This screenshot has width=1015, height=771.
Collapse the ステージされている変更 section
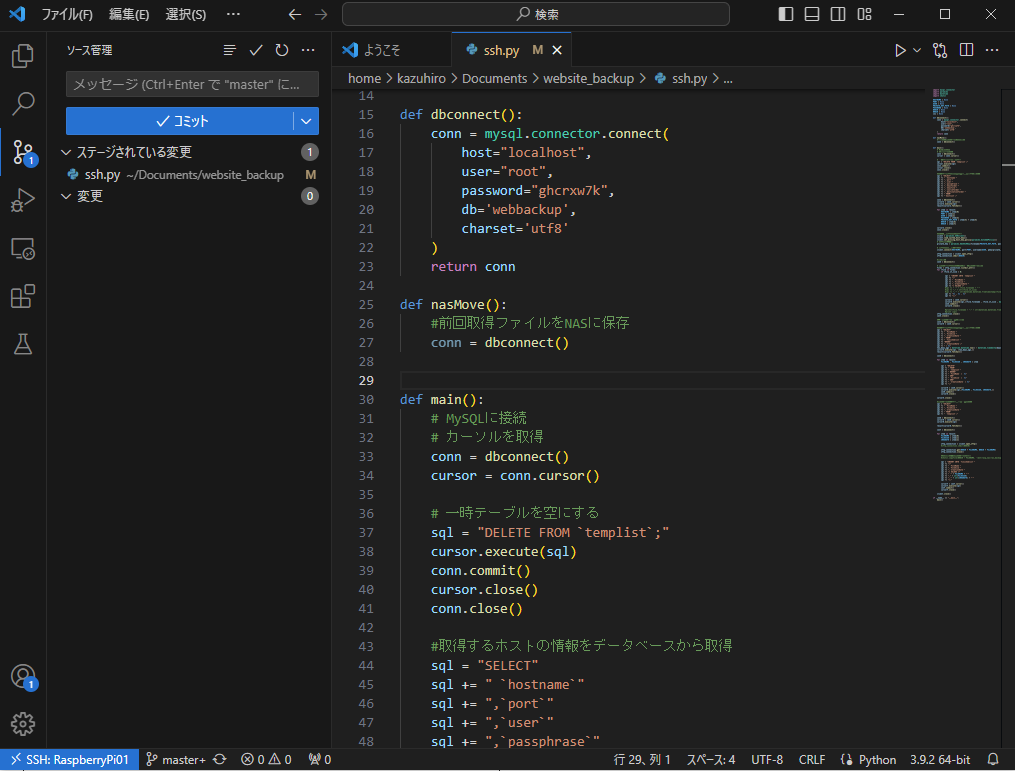67,152
